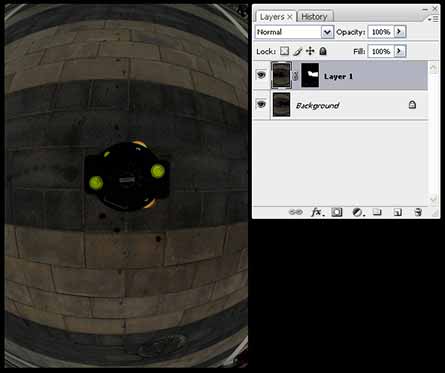445x373 pixels.
Task: Click the link between Layer 1 thumbnail and mask
Action: (296, 76)
